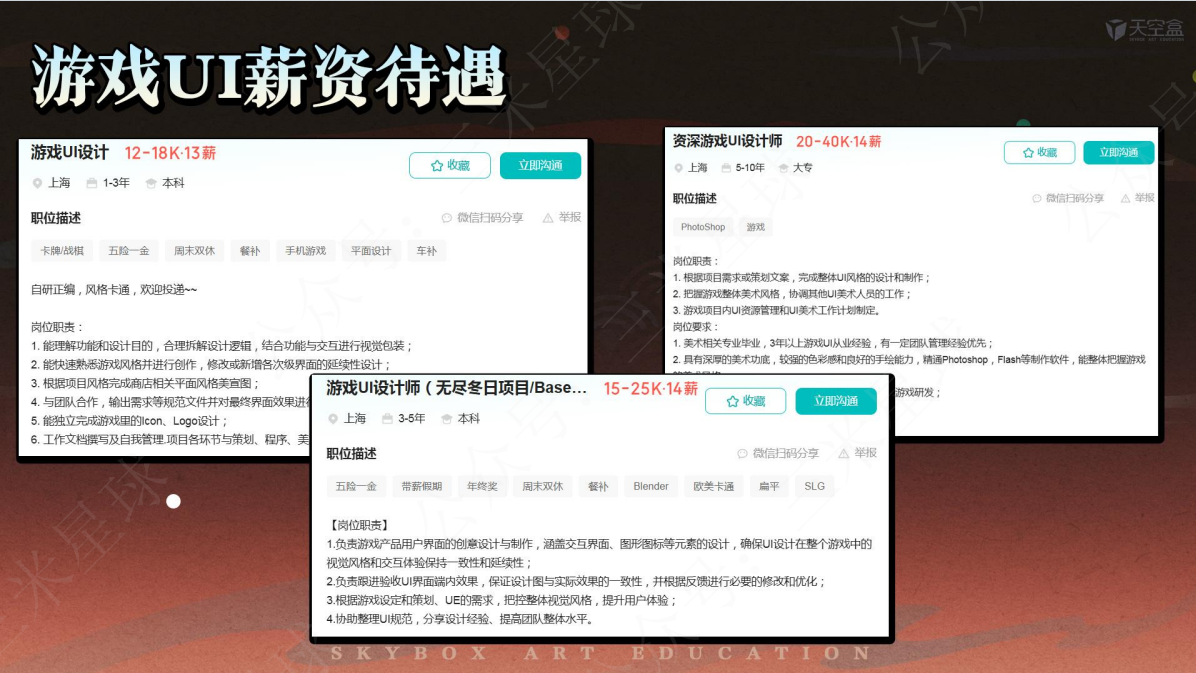Click WeChat share icon in 资深游戏UI设计师 card
Image resolution: width=1196 pixels, height=673 pixels.
tap(1037, 199)
